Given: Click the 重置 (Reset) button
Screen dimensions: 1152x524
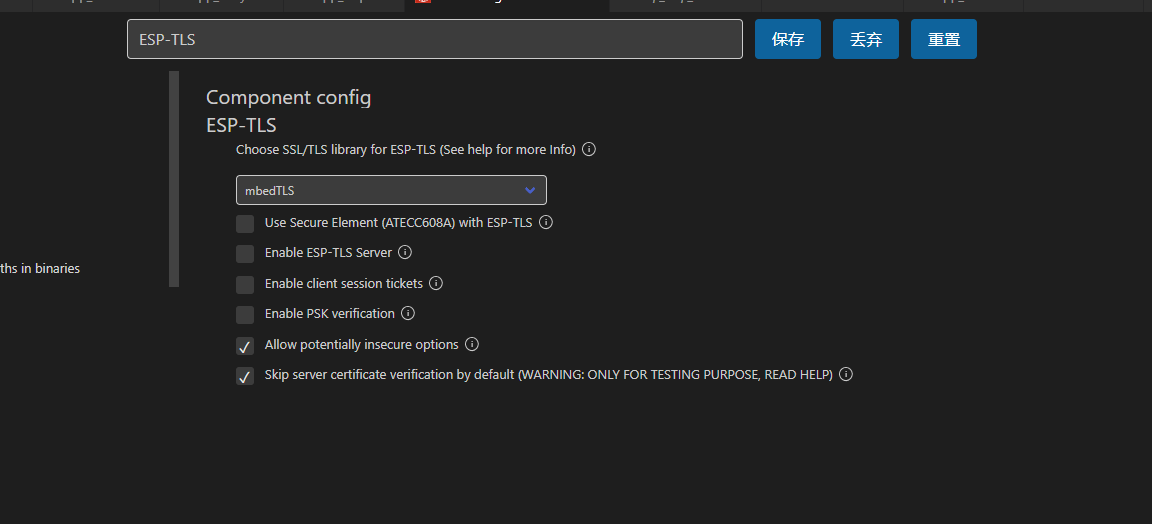Looking at the screenshot, I should (x=943, y=39).
